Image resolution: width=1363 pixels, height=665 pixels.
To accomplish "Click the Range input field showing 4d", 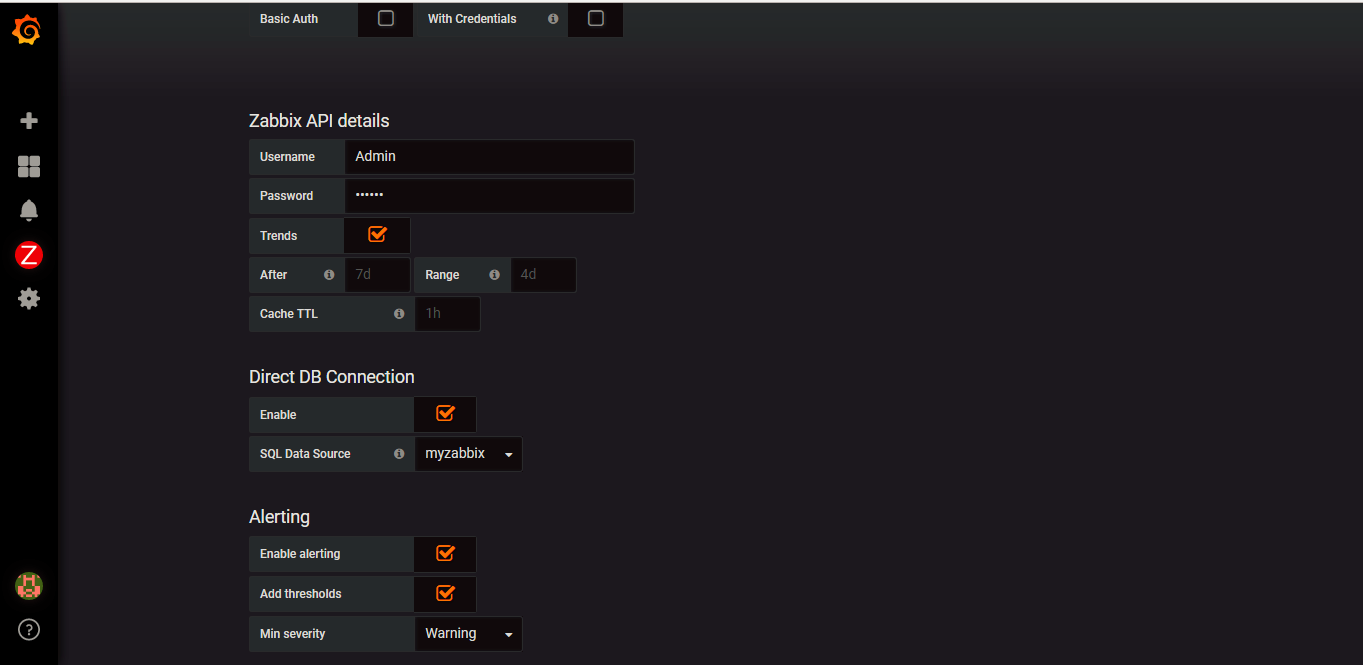I will [x=543, y=275].
